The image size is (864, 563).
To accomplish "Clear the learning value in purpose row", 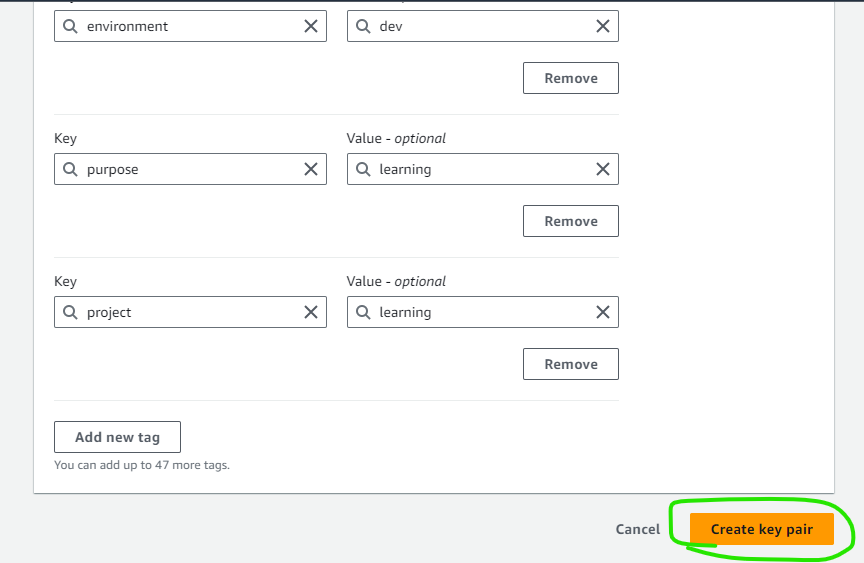I will click(603, 169).
